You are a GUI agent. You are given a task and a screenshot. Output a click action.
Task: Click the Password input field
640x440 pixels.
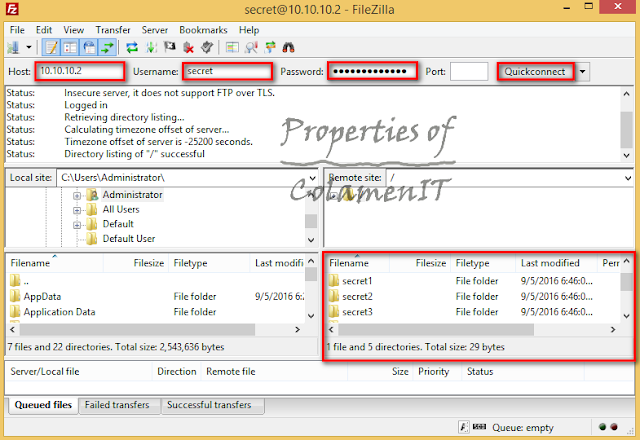373,71
